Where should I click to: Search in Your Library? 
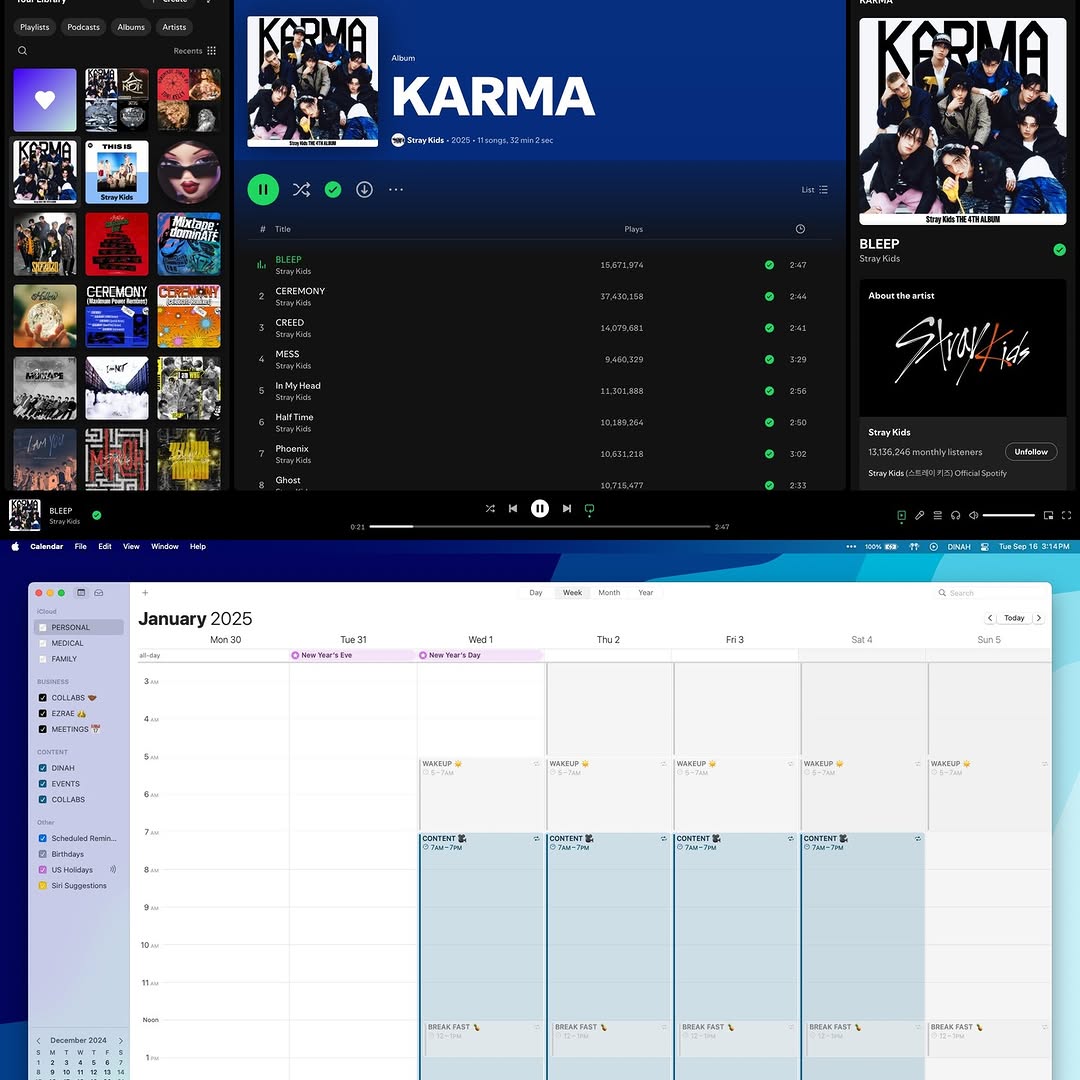pyautogui.click(x=23, y=50)
